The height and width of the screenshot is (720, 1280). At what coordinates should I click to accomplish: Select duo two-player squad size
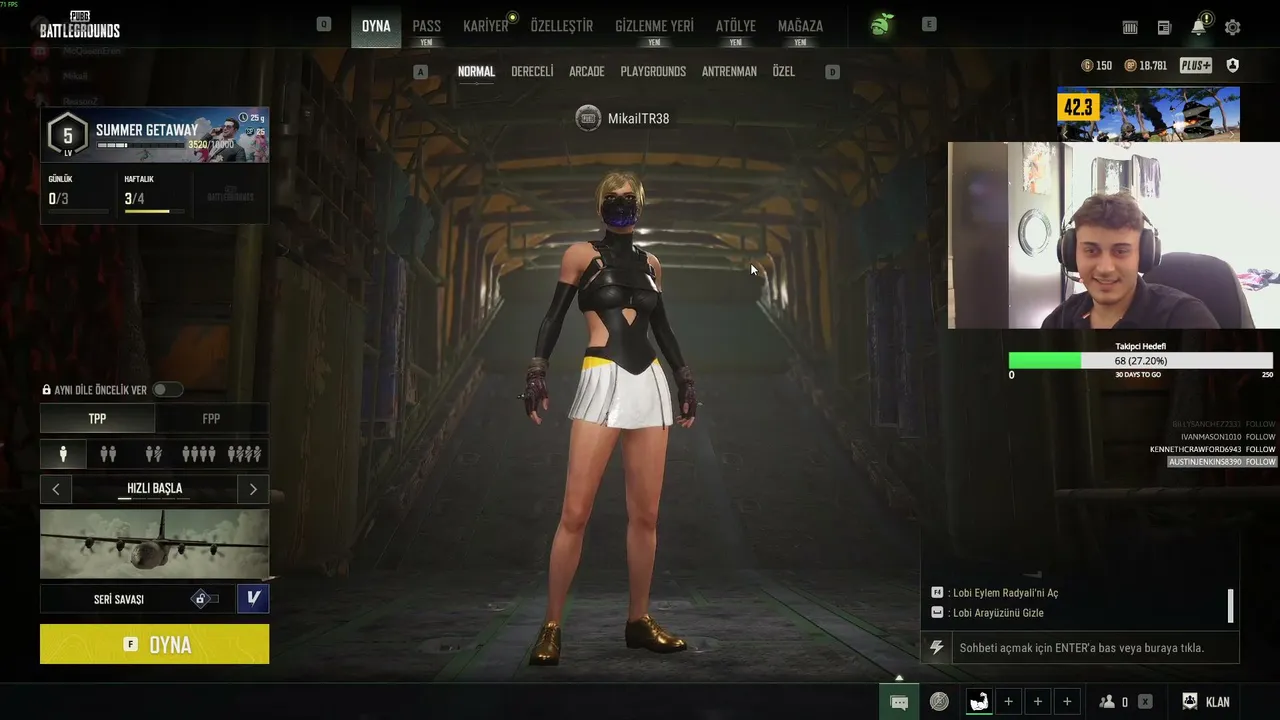point(108,454)
